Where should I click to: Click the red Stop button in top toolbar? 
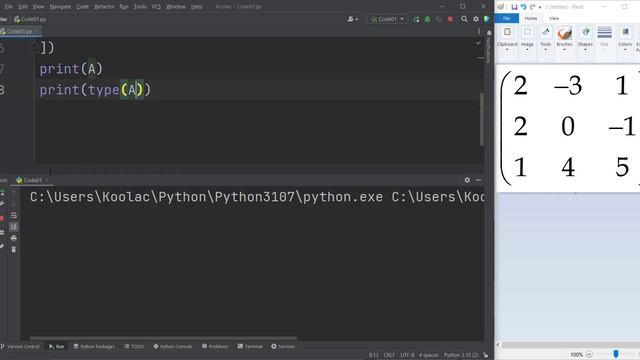click(450, 19)
